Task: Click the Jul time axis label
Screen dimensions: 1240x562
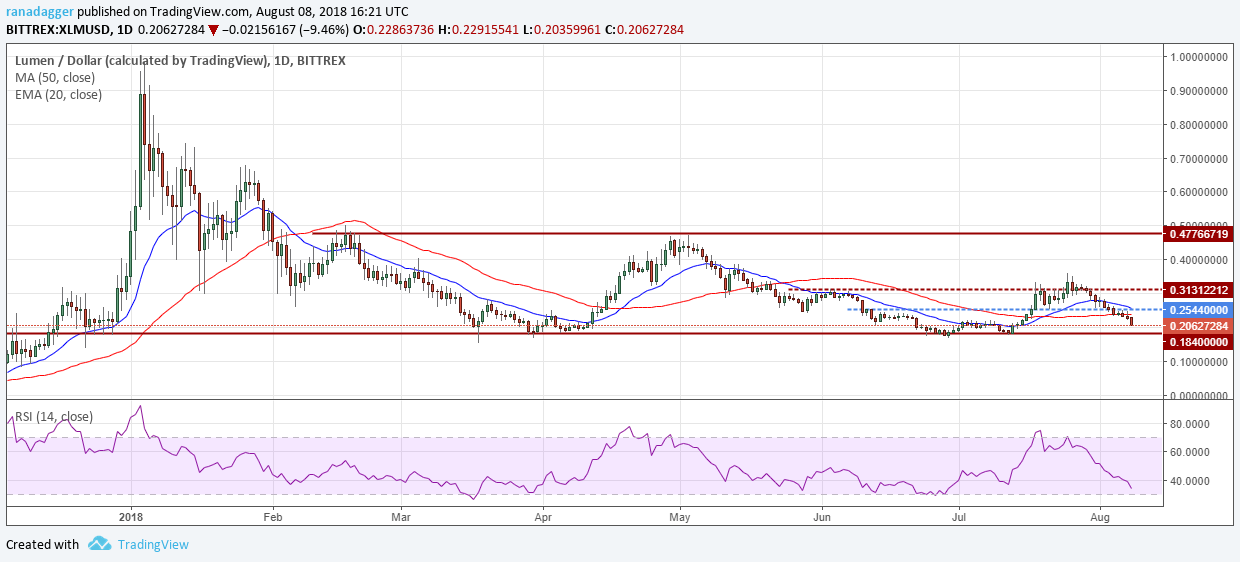Action: (958, 517)
